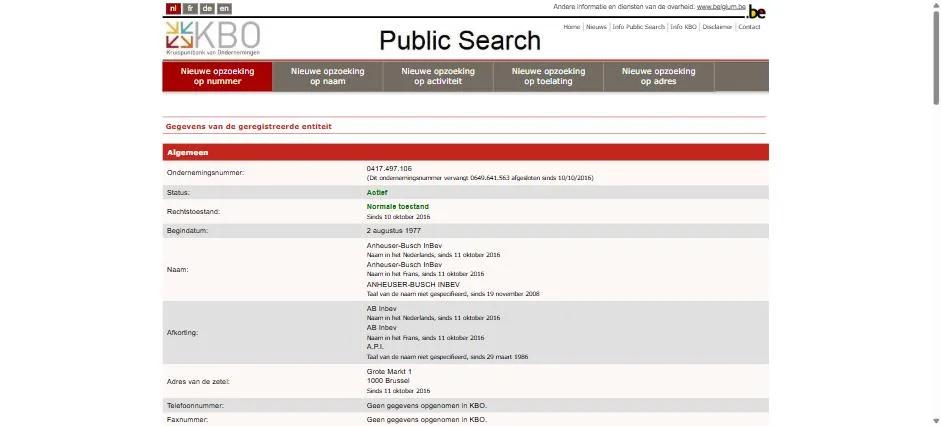Screen dimensions: 941x426
Task: Click the .be government logo
Action: coord(756,11)
